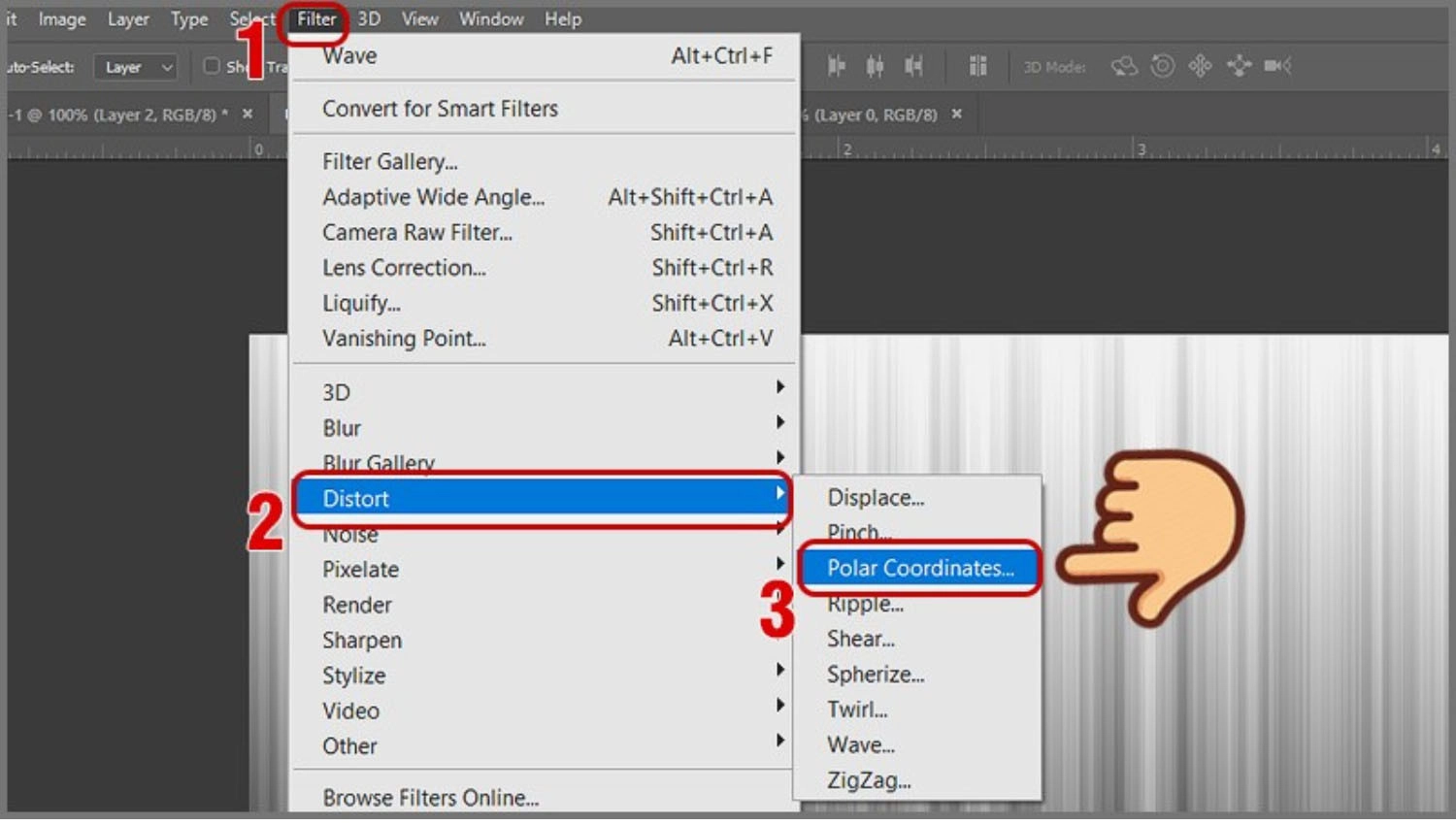
Task: Click Browse Filters Online...
Action: coord(546,798)
